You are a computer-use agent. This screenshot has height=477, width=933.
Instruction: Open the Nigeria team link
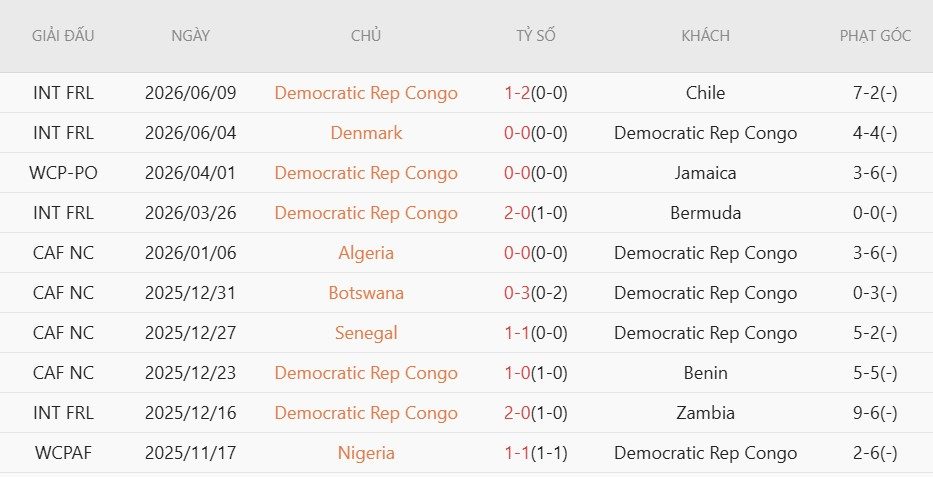(x=366, y=453)
